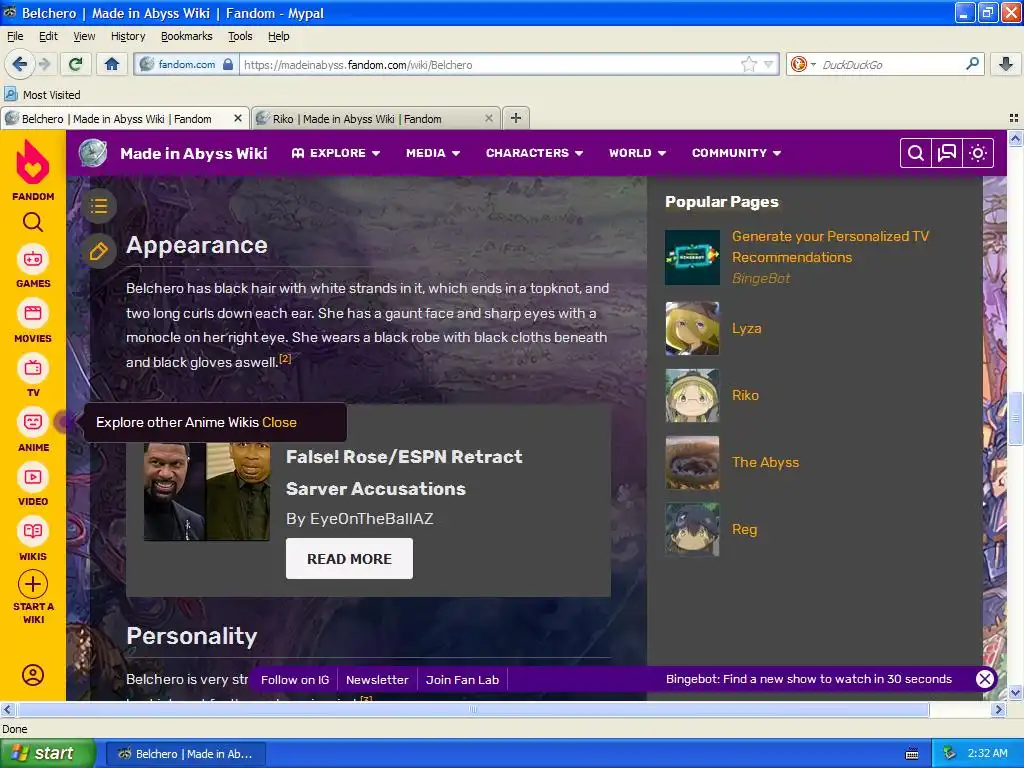Open the wiki search magnifier icon

[916, 153]
